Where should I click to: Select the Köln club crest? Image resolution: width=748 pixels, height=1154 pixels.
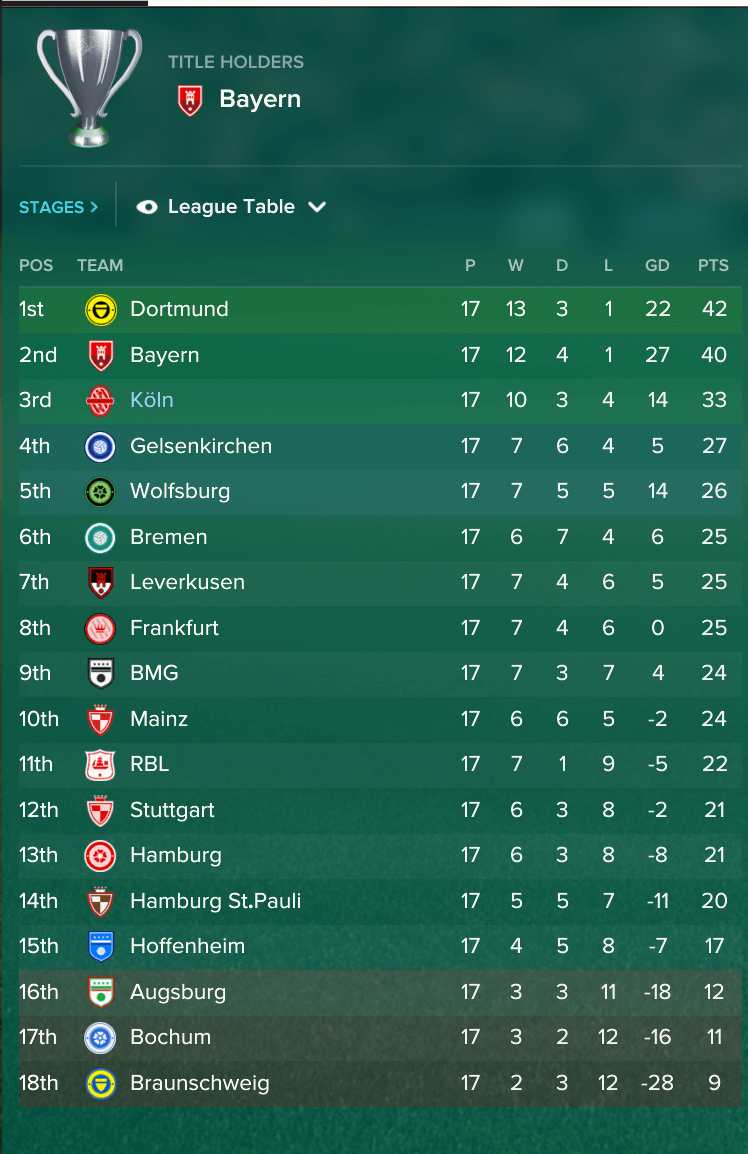click(x=100, y=400)
